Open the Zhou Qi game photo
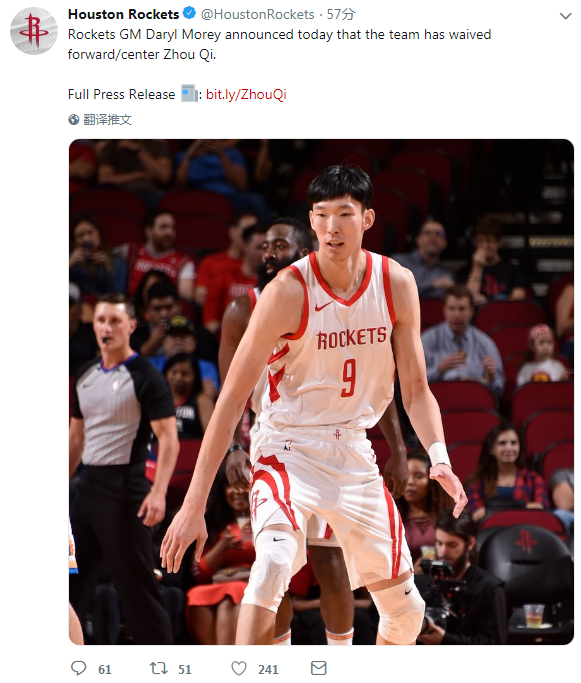The height and width of the screenshot is (683, 581). (321, 392)
